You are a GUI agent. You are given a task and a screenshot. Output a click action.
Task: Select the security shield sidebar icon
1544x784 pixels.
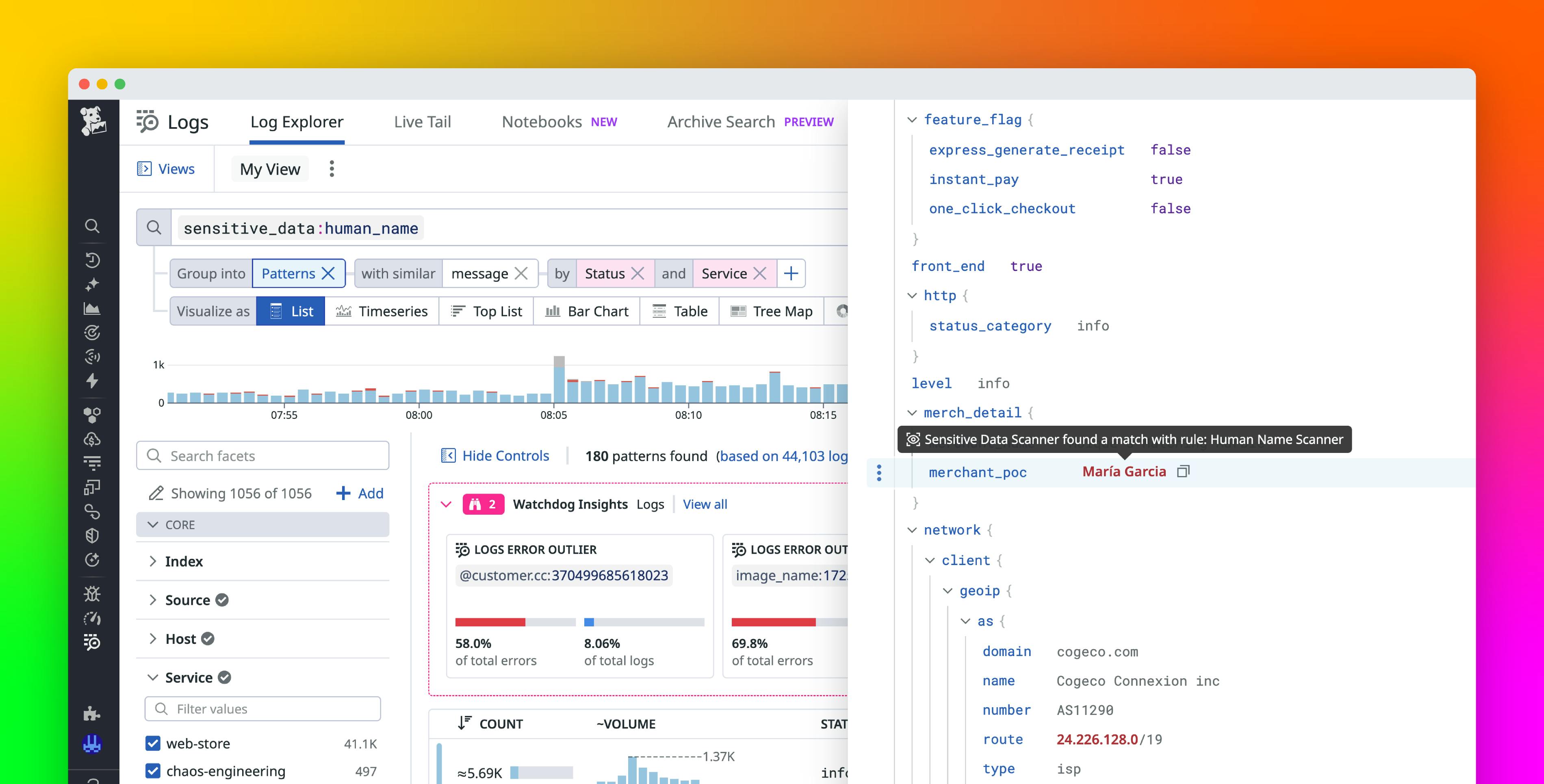pyautogui.click(x=92, y=535)
